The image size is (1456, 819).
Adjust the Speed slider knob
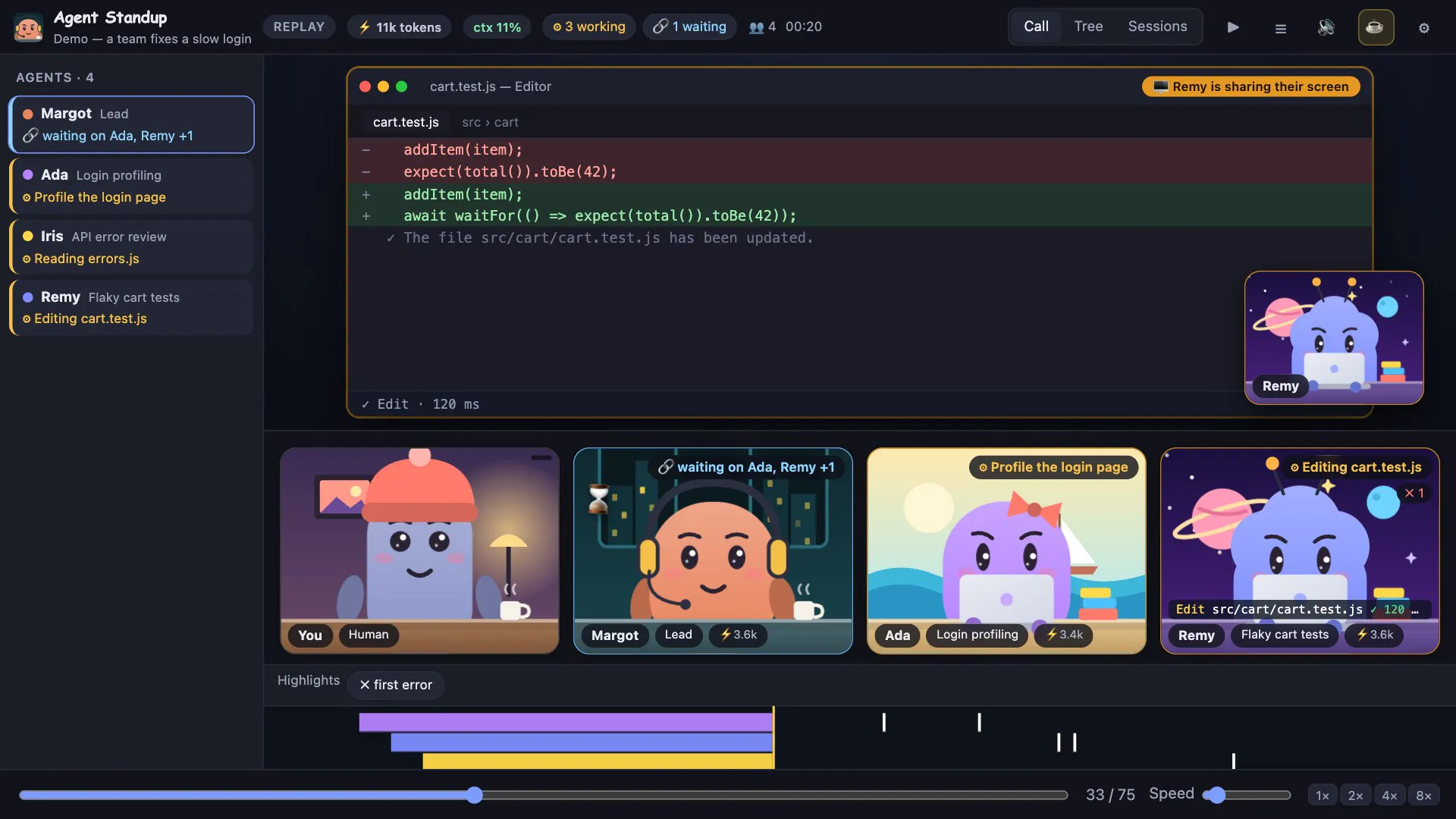tap(1216, 795)
